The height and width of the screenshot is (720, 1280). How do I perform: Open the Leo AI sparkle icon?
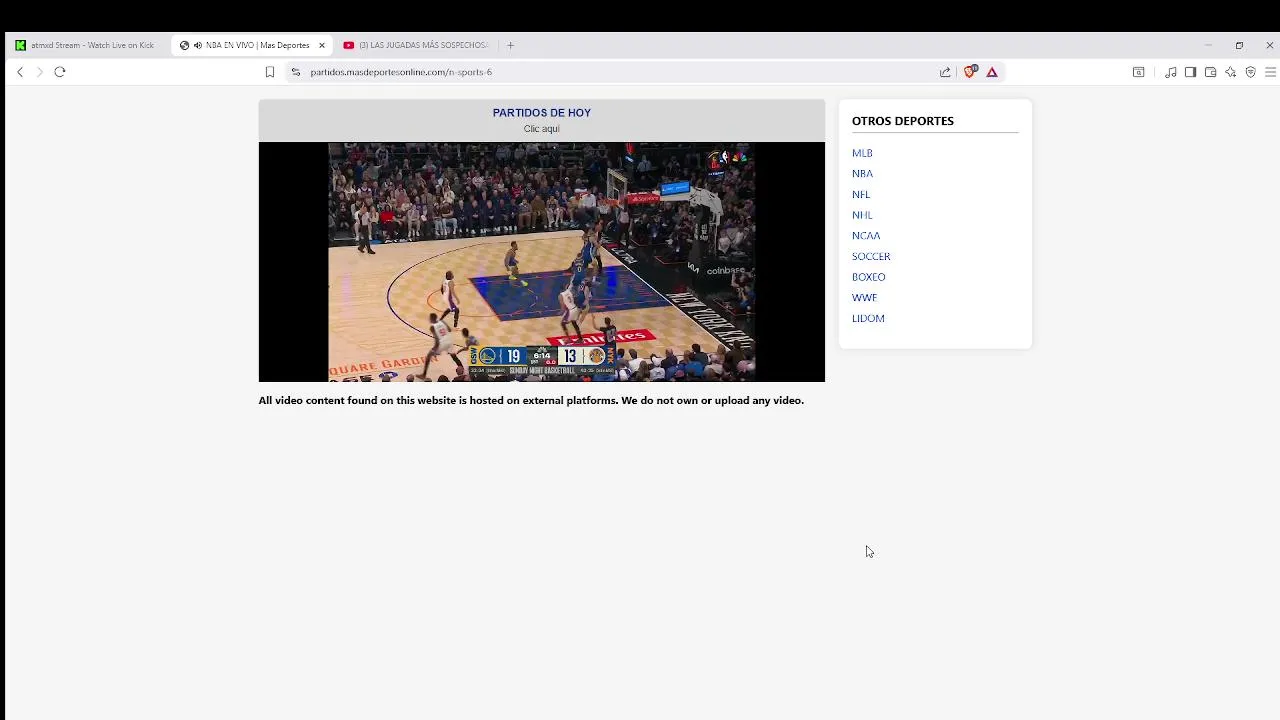pos(1230,72)
